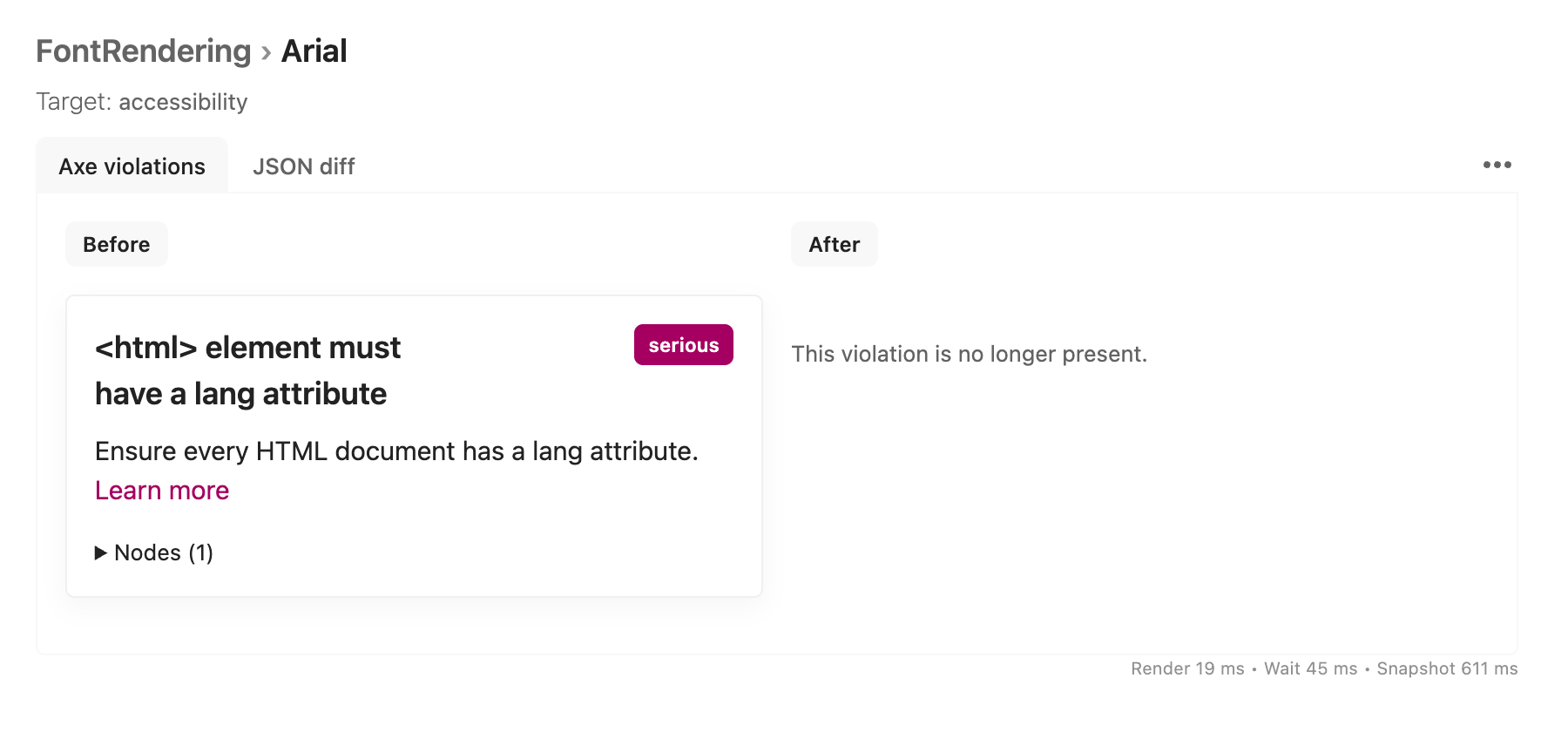1568x739 pixels.
Task: Open the three-dot overflow menu
Action: 1497,165
